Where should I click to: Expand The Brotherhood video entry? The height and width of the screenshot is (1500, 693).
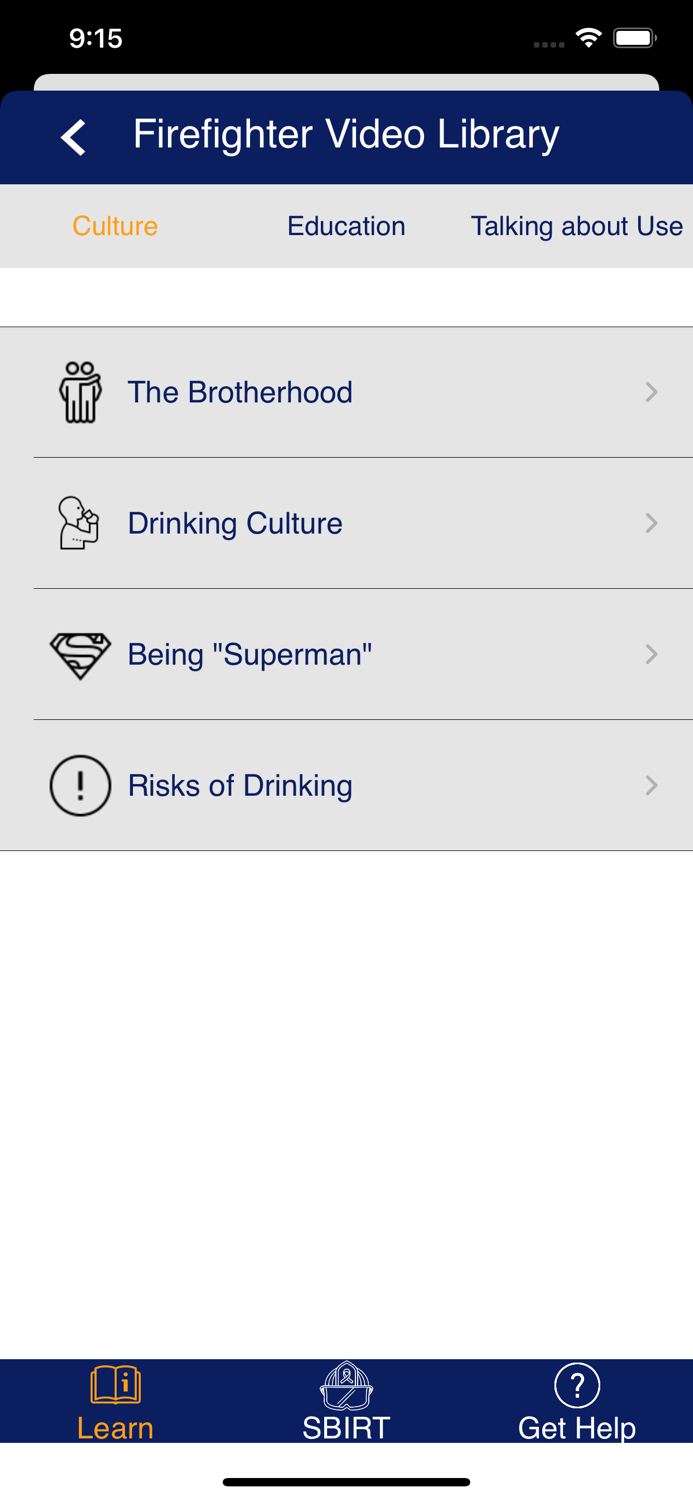(651, 391)
